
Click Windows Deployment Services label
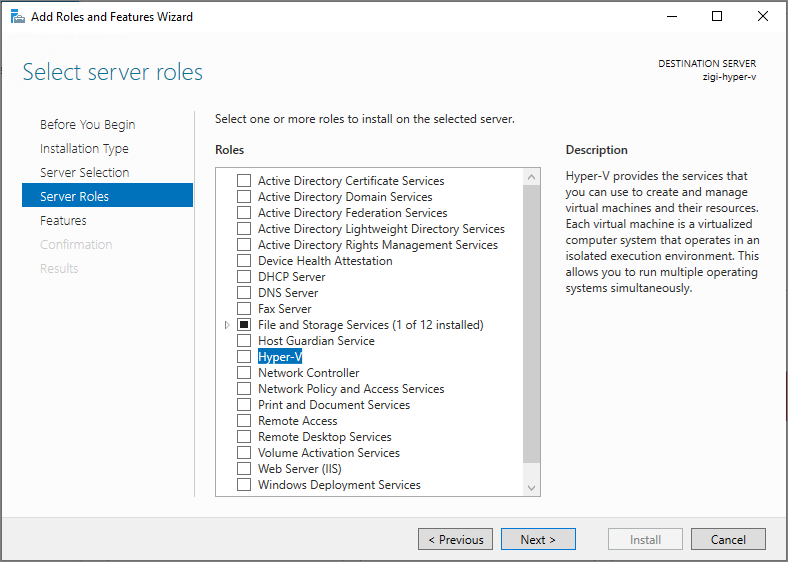[x=339, y=485]
